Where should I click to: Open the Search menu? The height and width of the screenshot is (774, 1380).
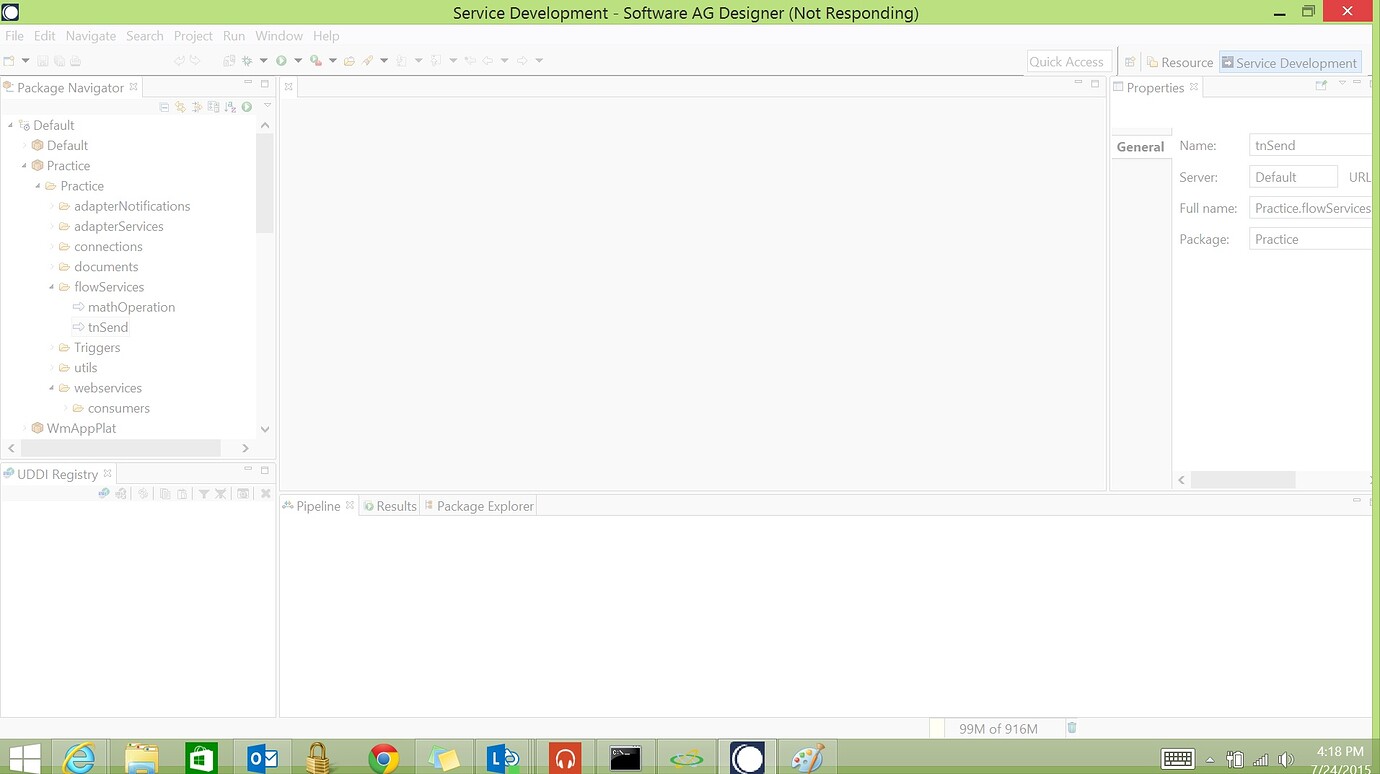click(145, 35)
